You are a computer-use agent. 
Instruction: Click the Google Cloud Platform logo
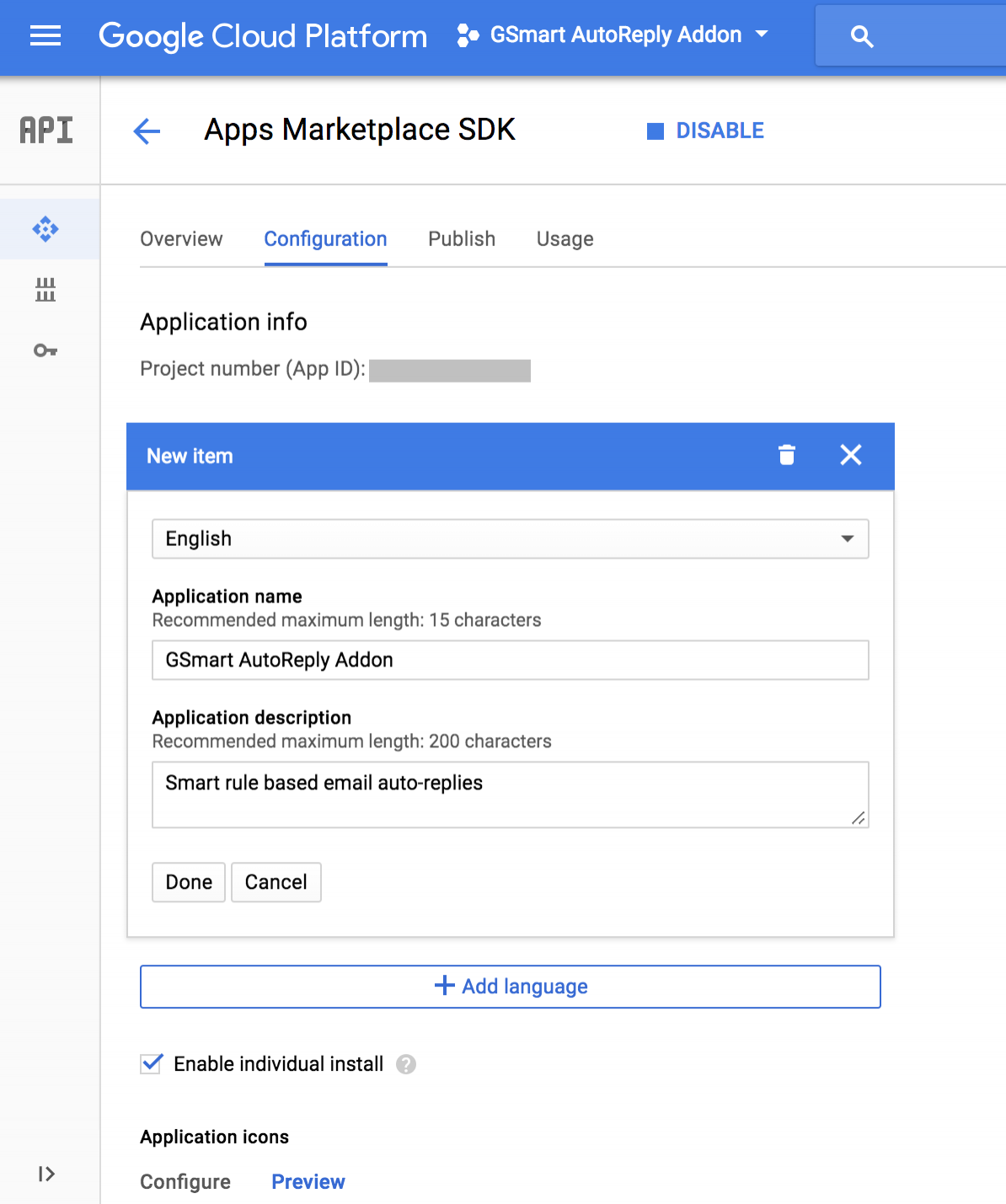point(263,35)
